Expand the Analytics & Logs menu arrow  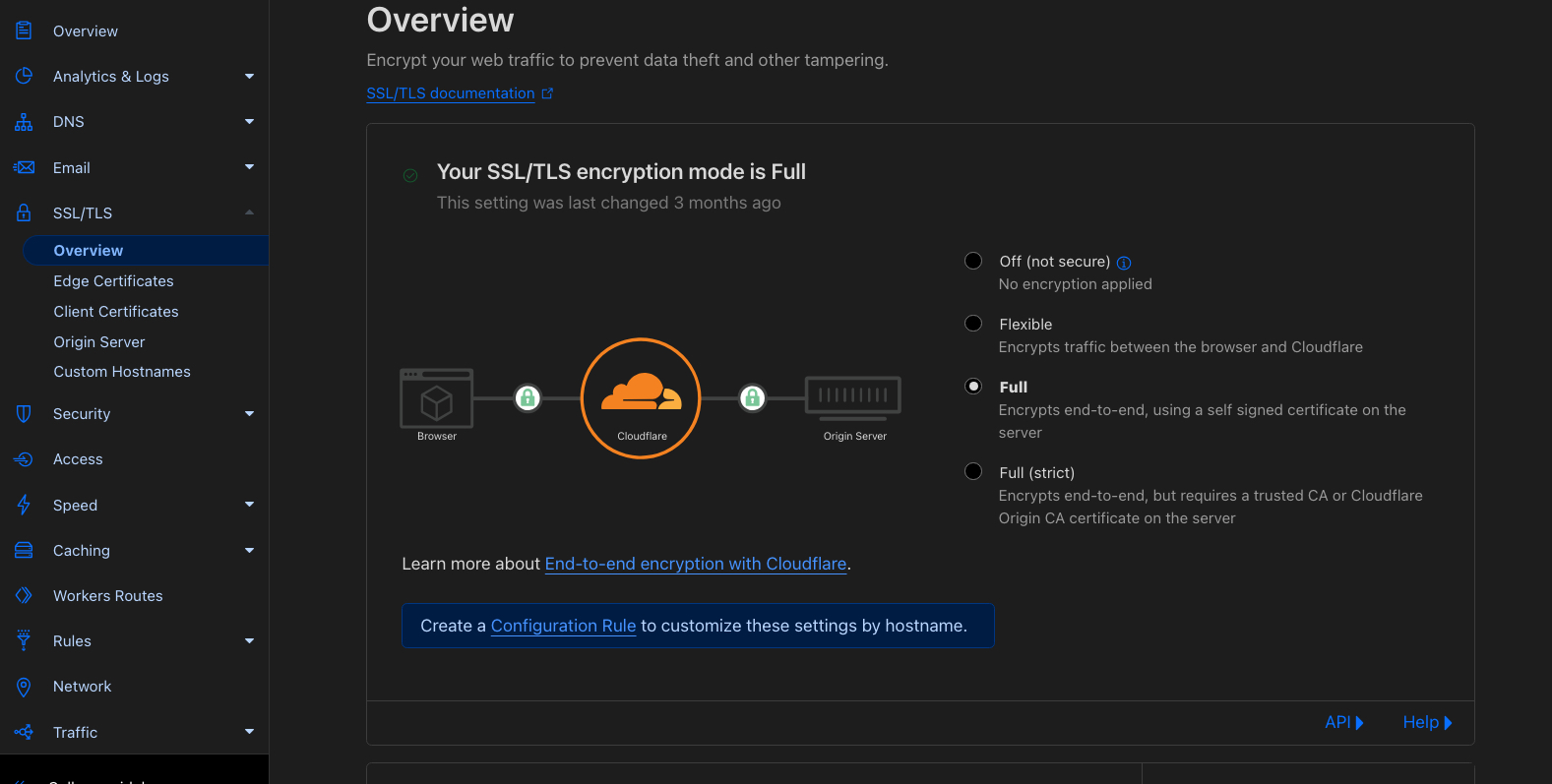pos(249,77)
